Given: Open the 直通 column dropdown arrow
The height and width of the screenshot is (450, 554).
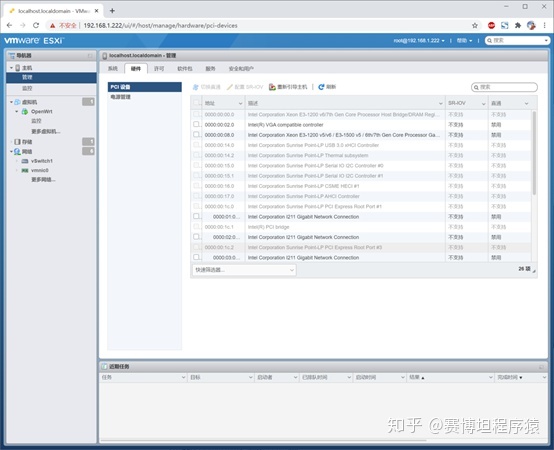Looking at the screenshot, I should click(x=526, y=103).
